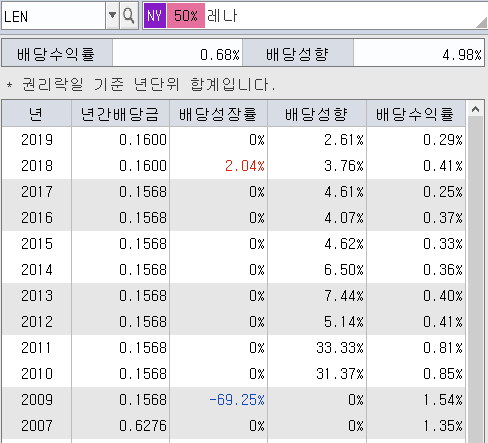The width and height of the screenshot is (488, 443).
Task: Click the scrollbar up arrow
Action: (476, 109)
